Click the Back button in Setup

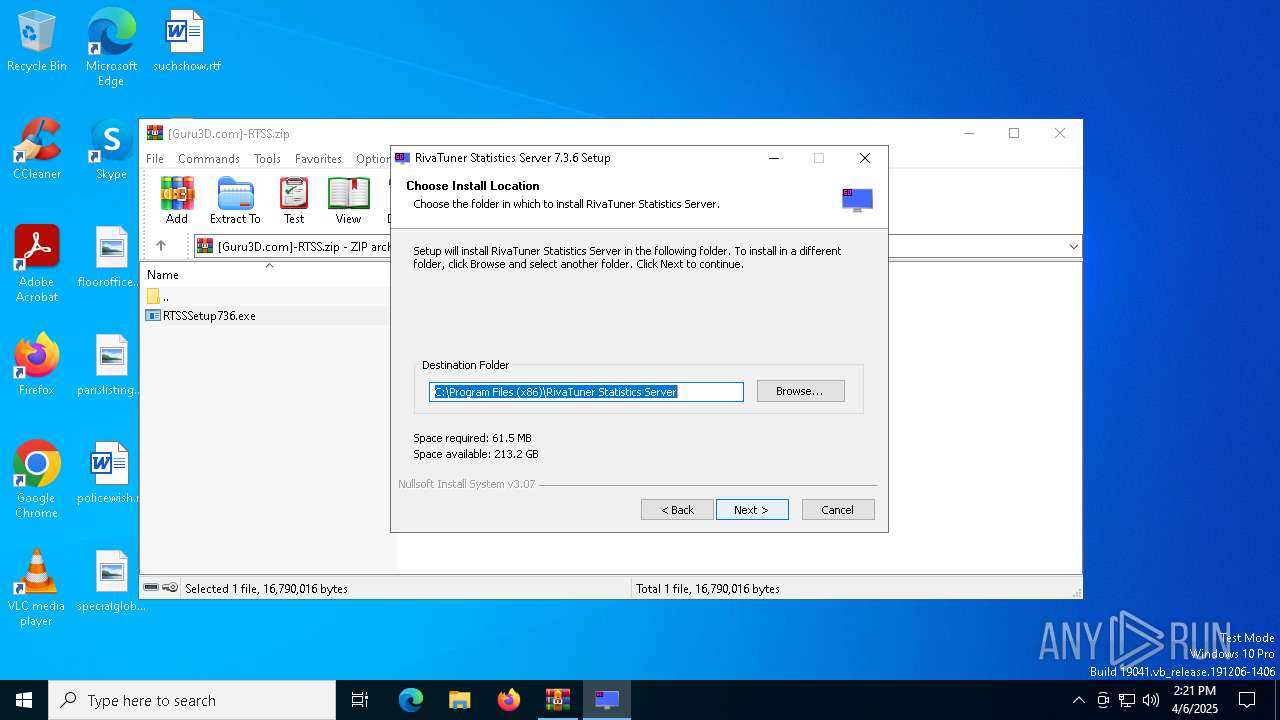pos(677,510)
